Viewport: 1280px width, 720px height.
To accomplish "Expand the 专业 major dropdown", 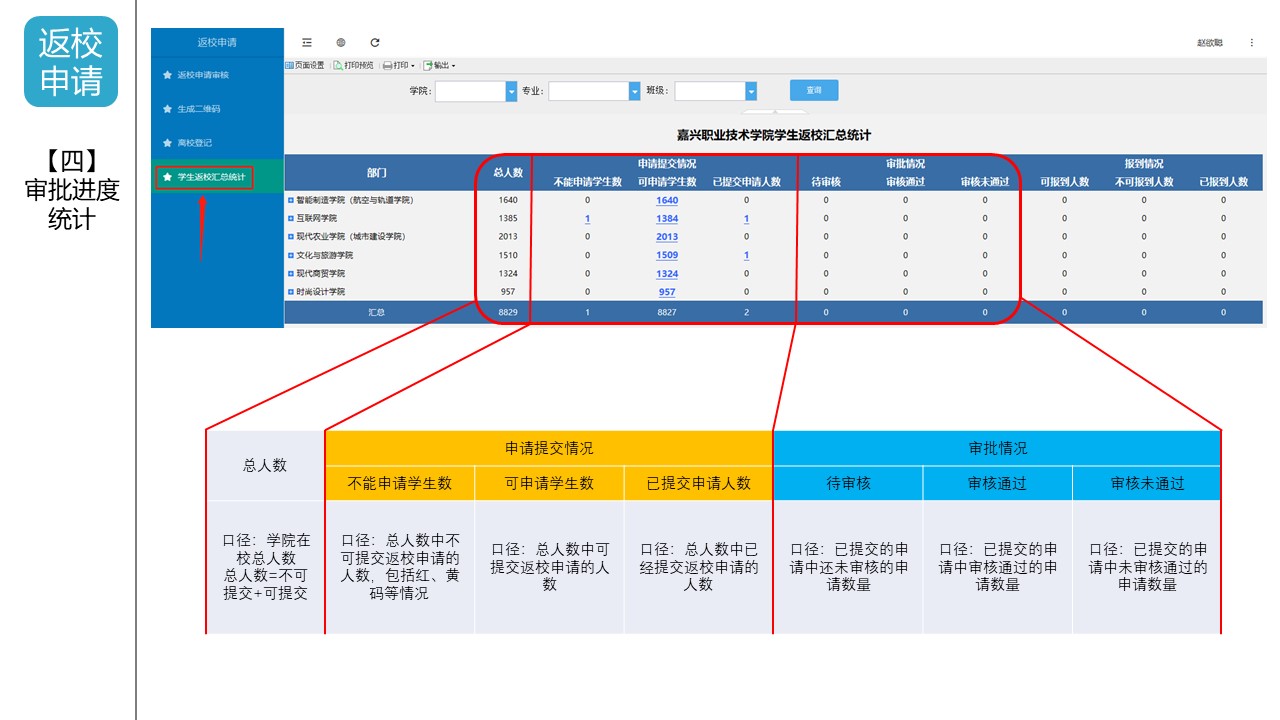I will pyautogui.click(x=634, y=91).
